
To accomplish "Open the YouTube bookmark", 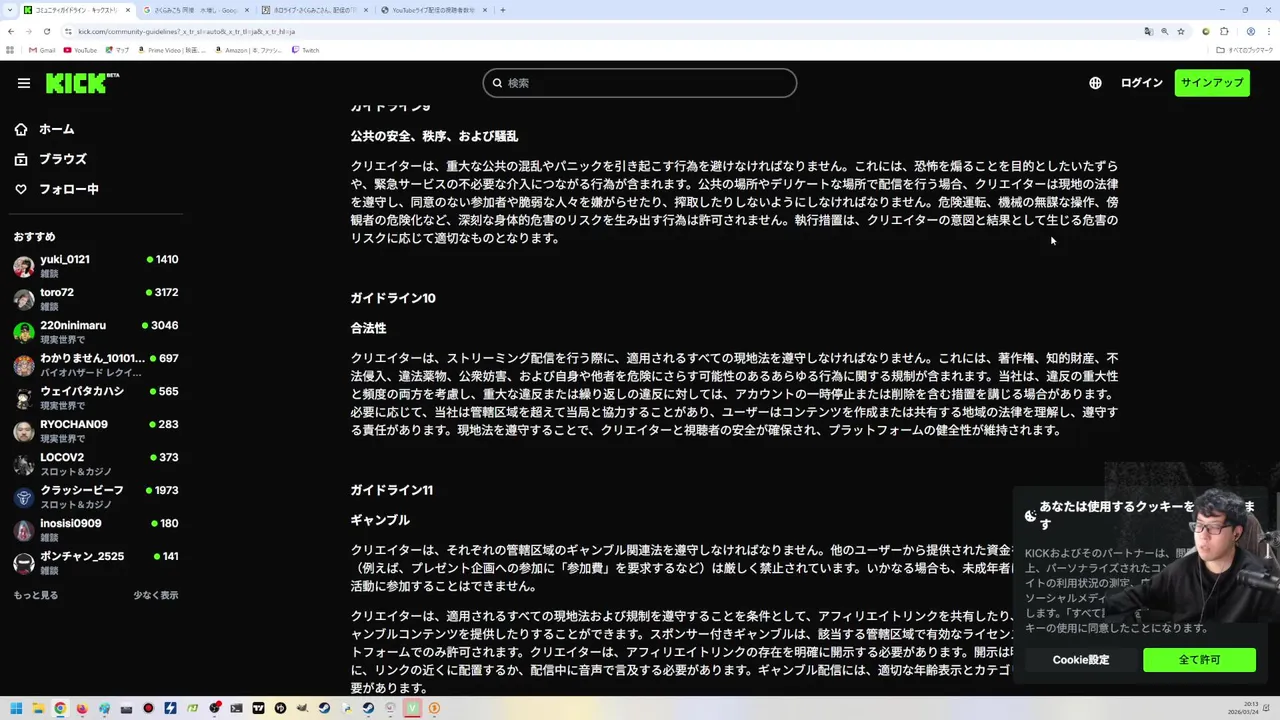I will [x=80, y=50].
